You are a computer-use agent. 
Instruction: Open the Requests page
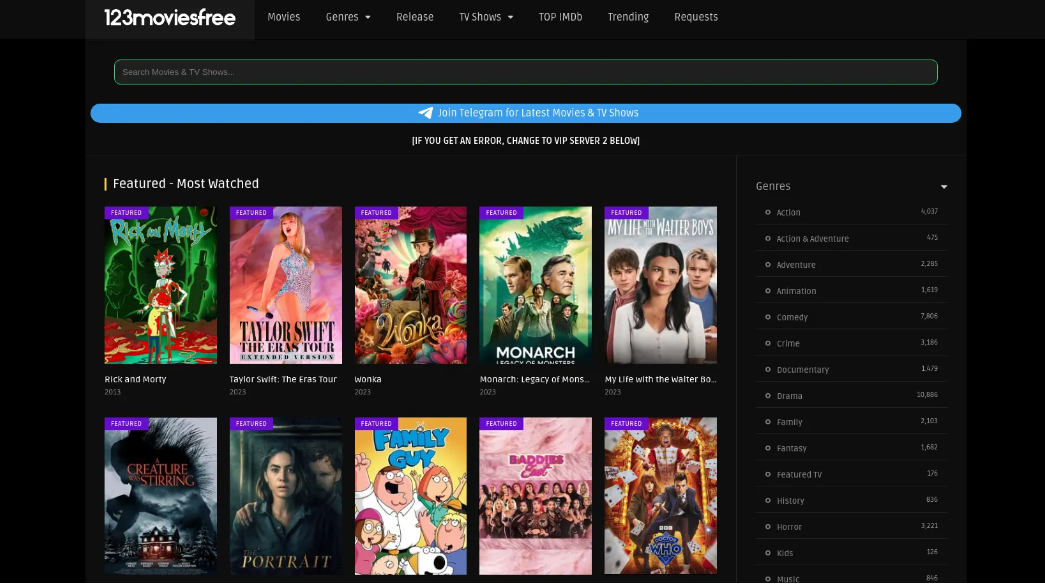(696, 17)
